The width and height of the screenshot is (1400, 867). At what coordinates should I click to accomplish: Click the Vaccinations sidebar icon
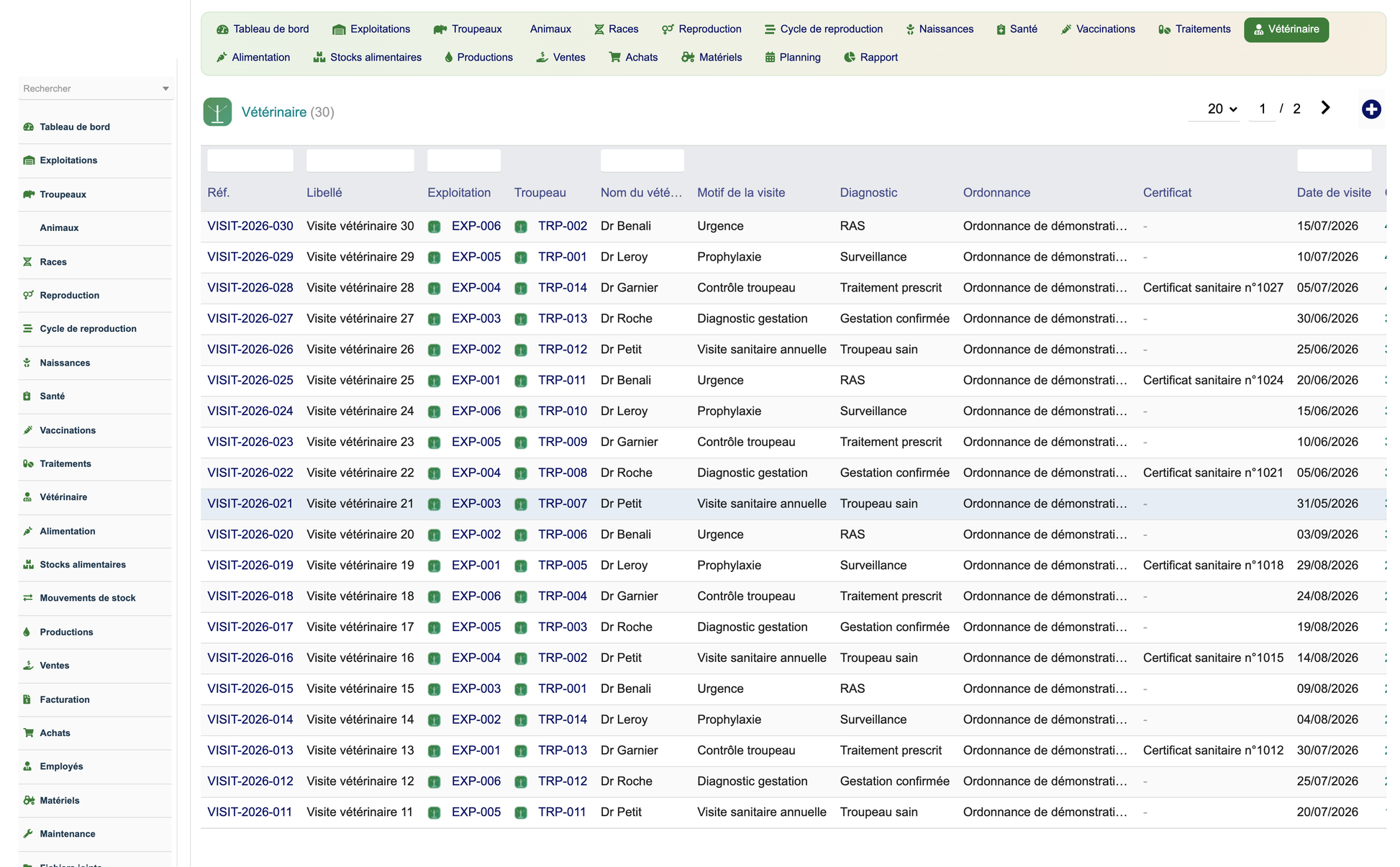click(x=28, y=430)
